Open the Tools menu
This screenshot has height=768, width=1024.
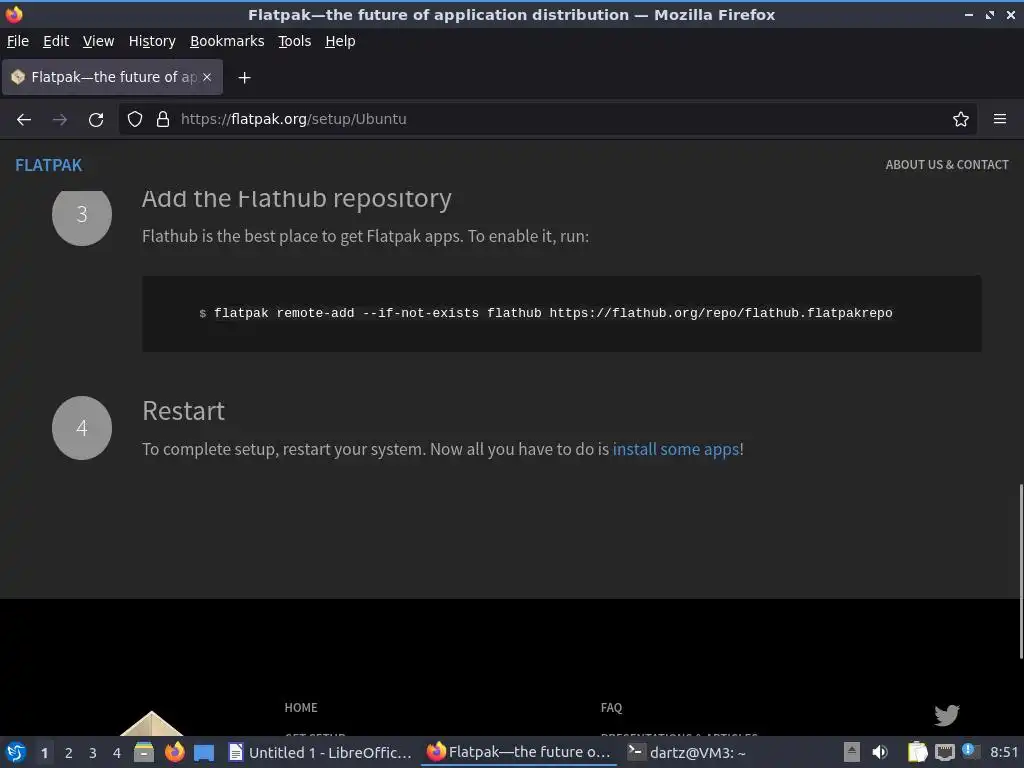(295, 41)
